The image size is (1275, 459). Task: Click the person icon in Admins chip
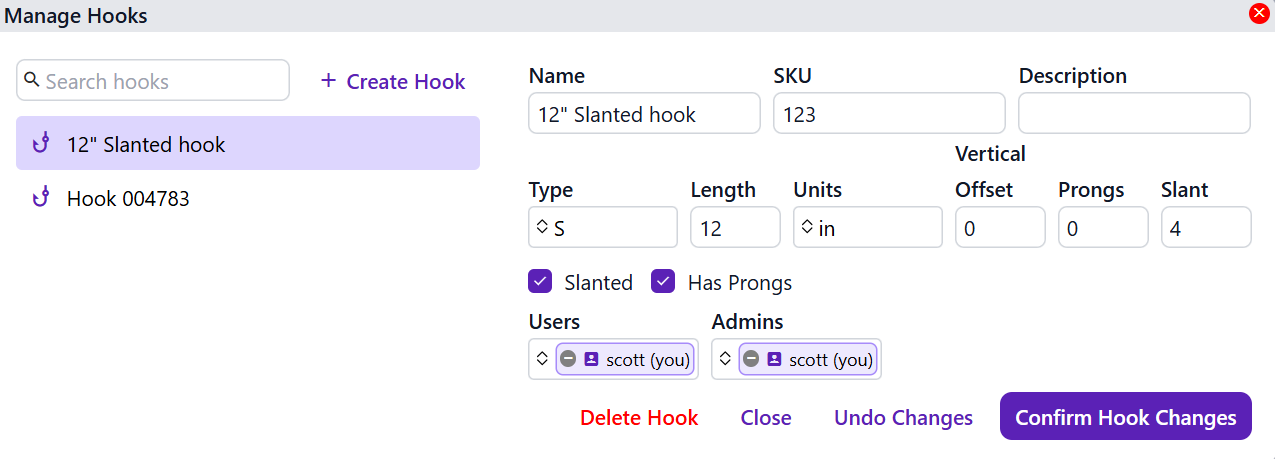coord(774,359)
